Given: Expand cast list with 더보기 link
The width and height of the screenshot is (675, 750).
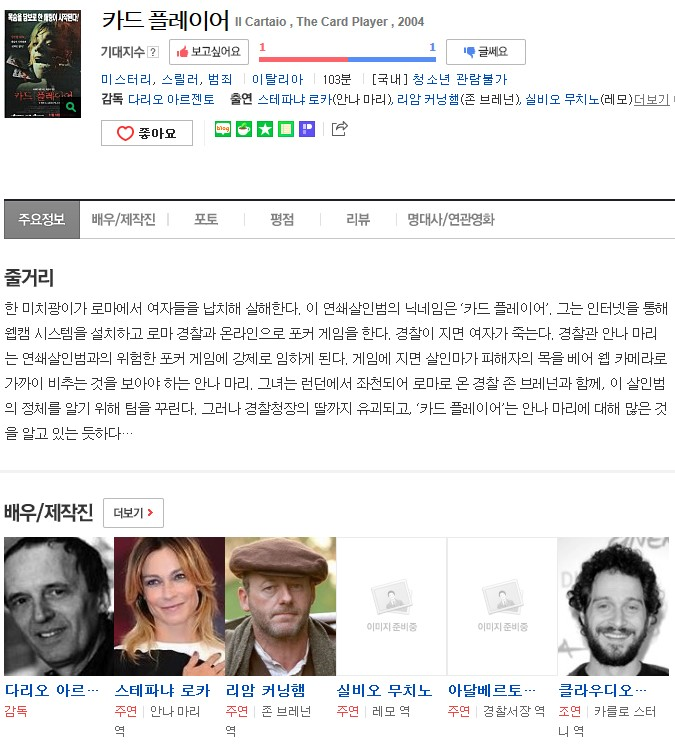Looking at the screenshot, I should coord(652,99).
